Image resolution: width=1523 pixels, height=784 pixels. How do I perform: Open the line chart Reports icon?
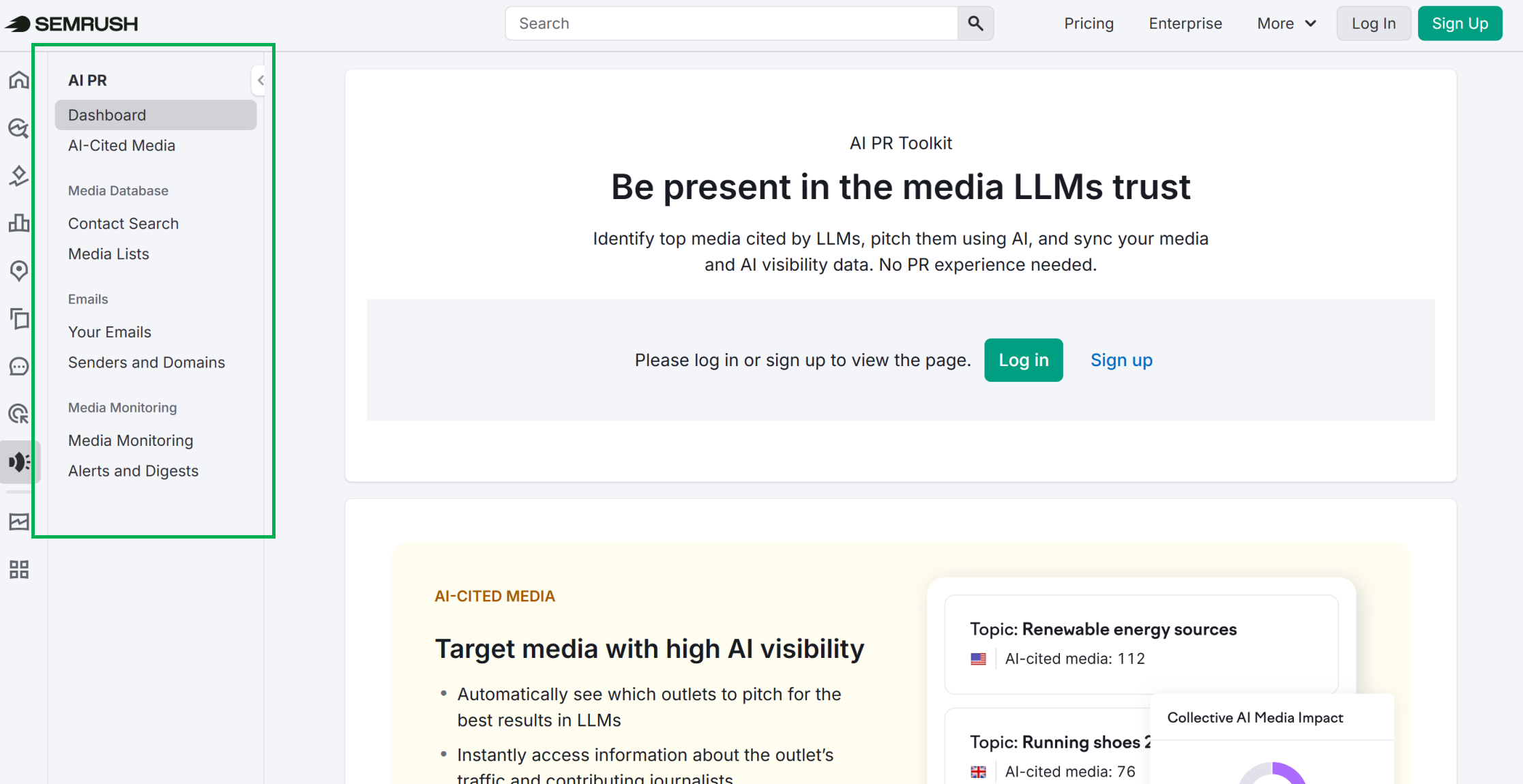[19, 522]
